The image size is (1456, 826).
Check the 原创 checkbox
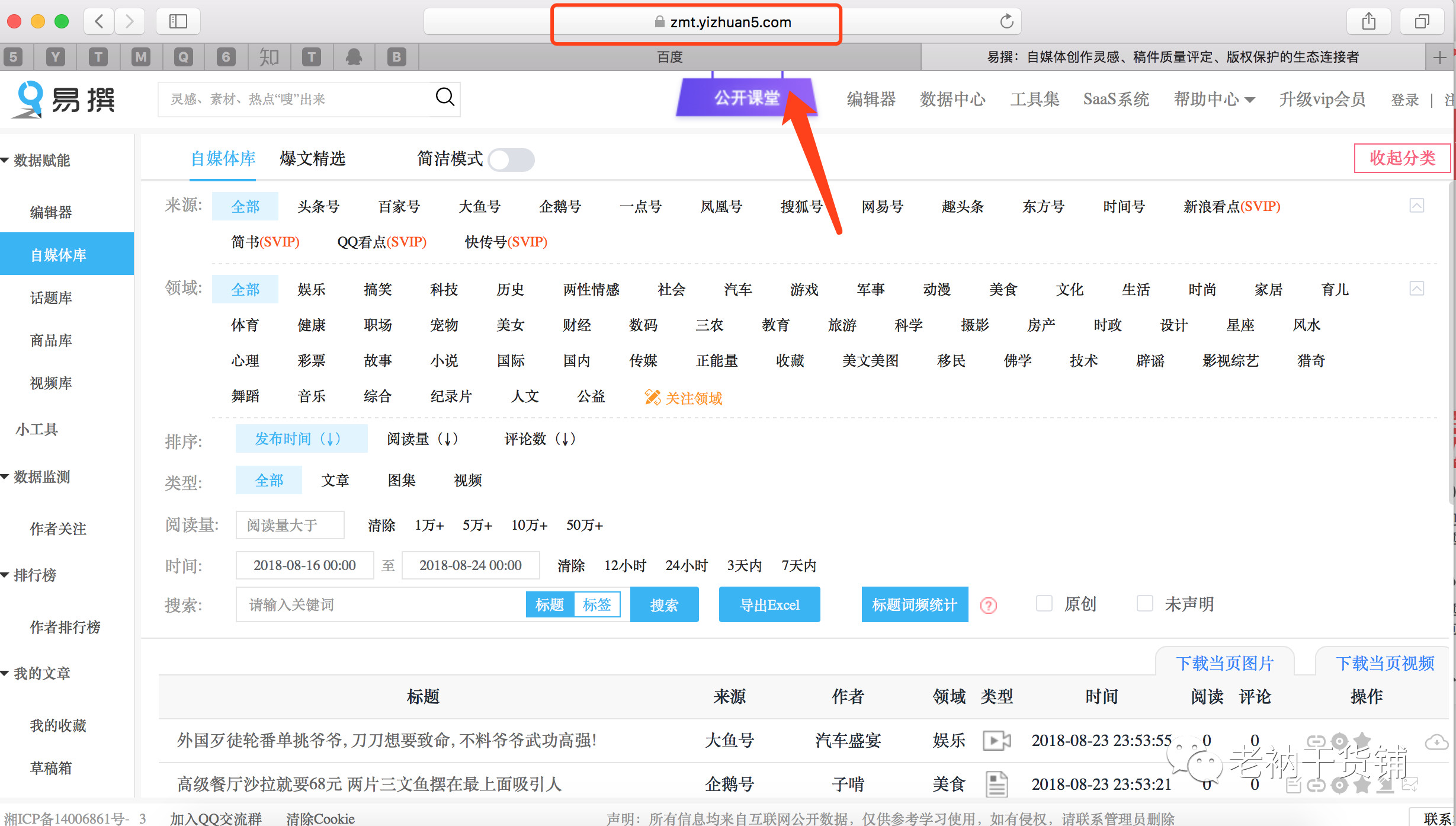pos(1044,604)
